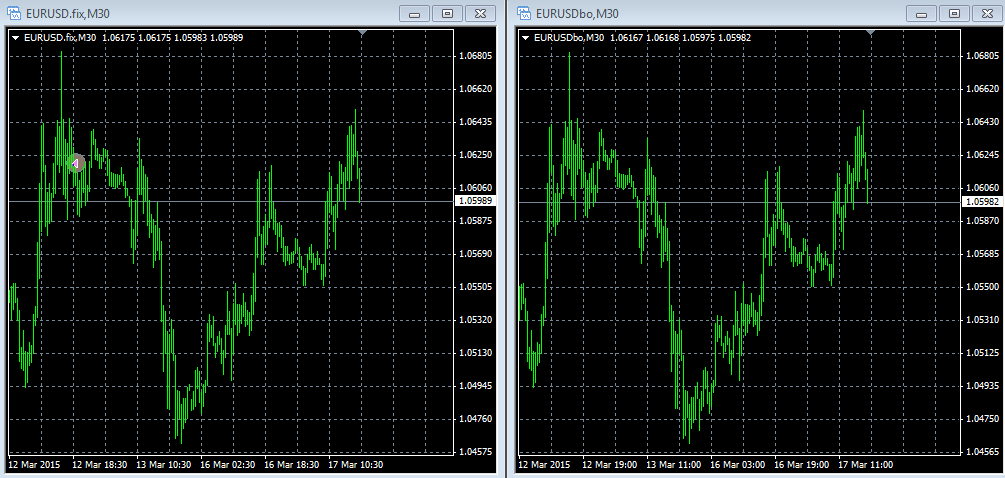Close the EURUSDbo,M30 chart window
This screenshot has height=478, width=1005.
988,13
